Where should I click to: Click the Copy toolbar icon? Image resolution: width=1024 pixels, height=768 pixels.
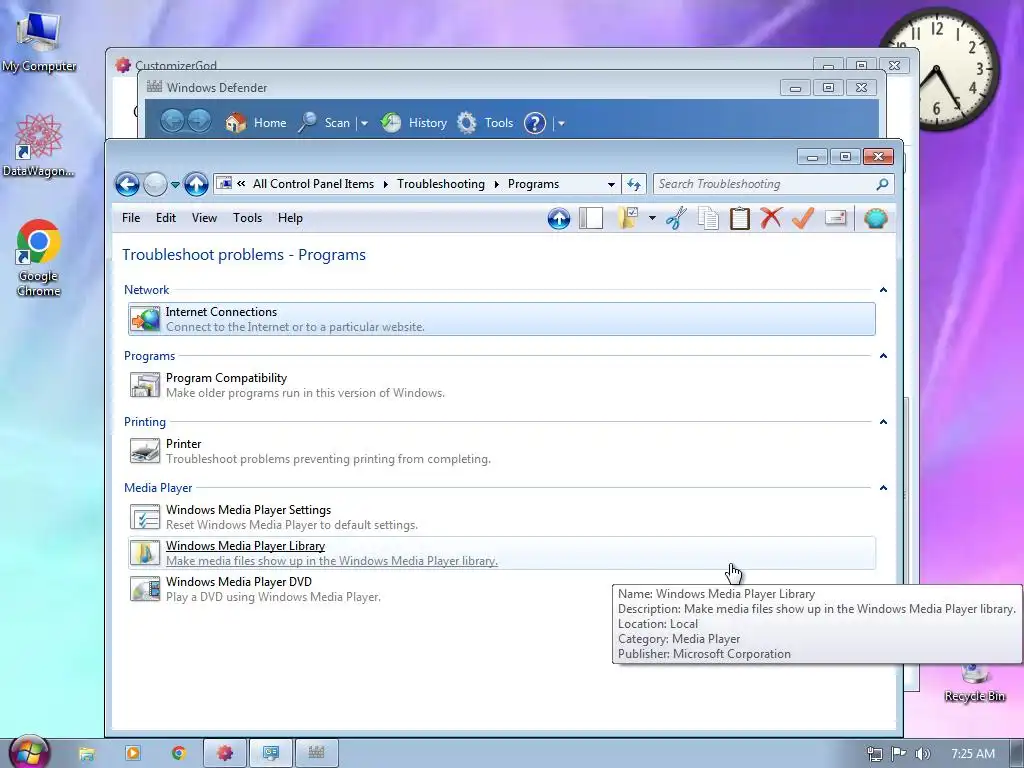708,218
